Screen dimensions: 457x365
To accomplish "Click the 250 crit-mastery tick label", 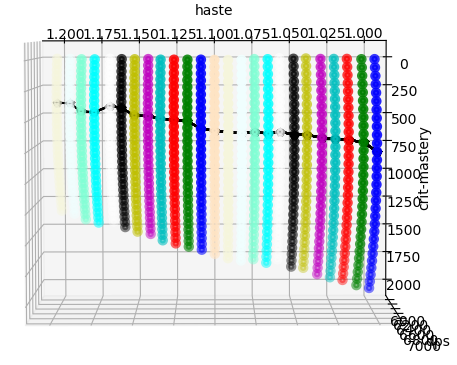I will pyautogui.click(x=404, y=91).
